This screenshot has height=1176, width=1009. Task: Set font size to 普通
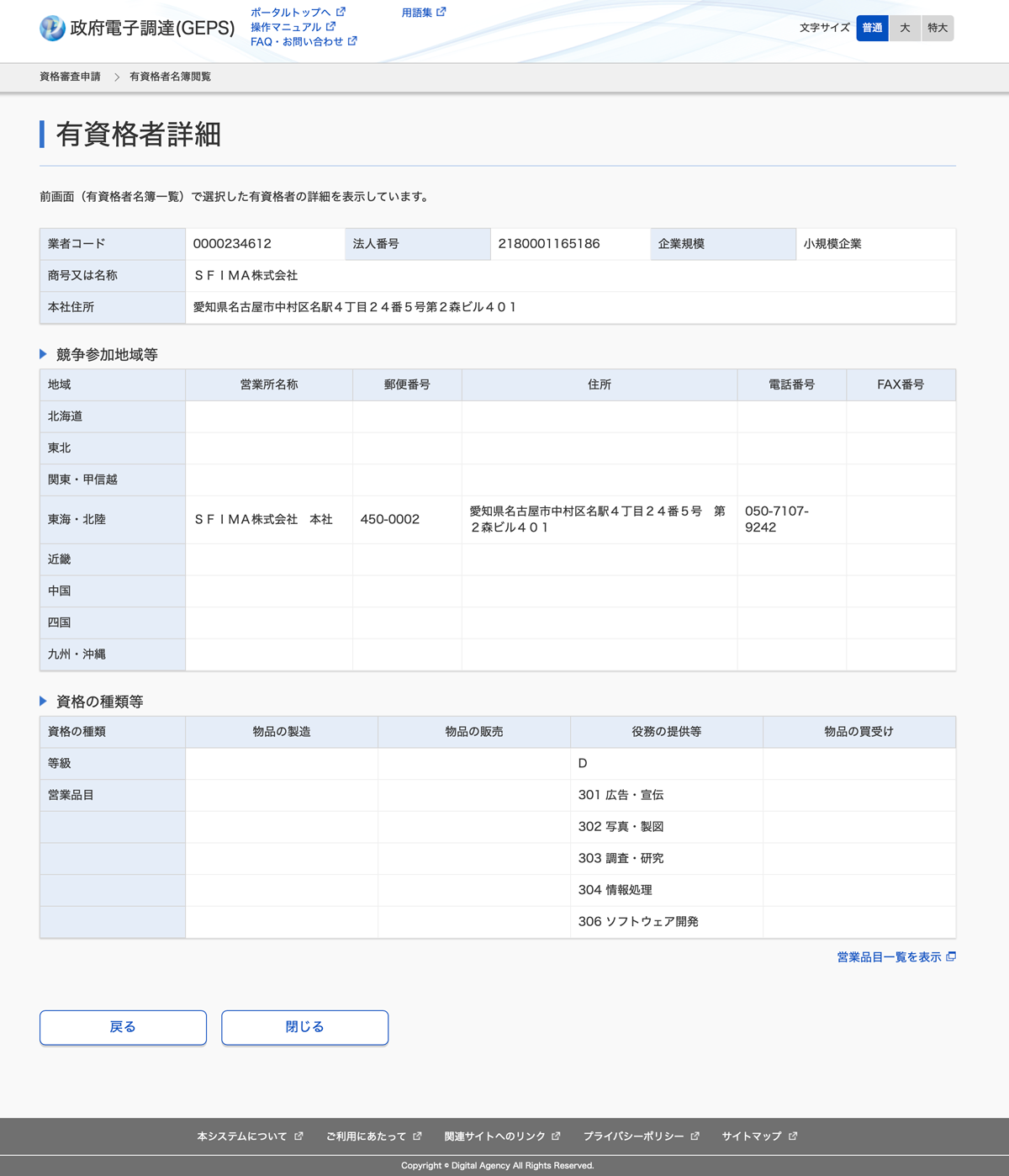(x=872, y=28)
